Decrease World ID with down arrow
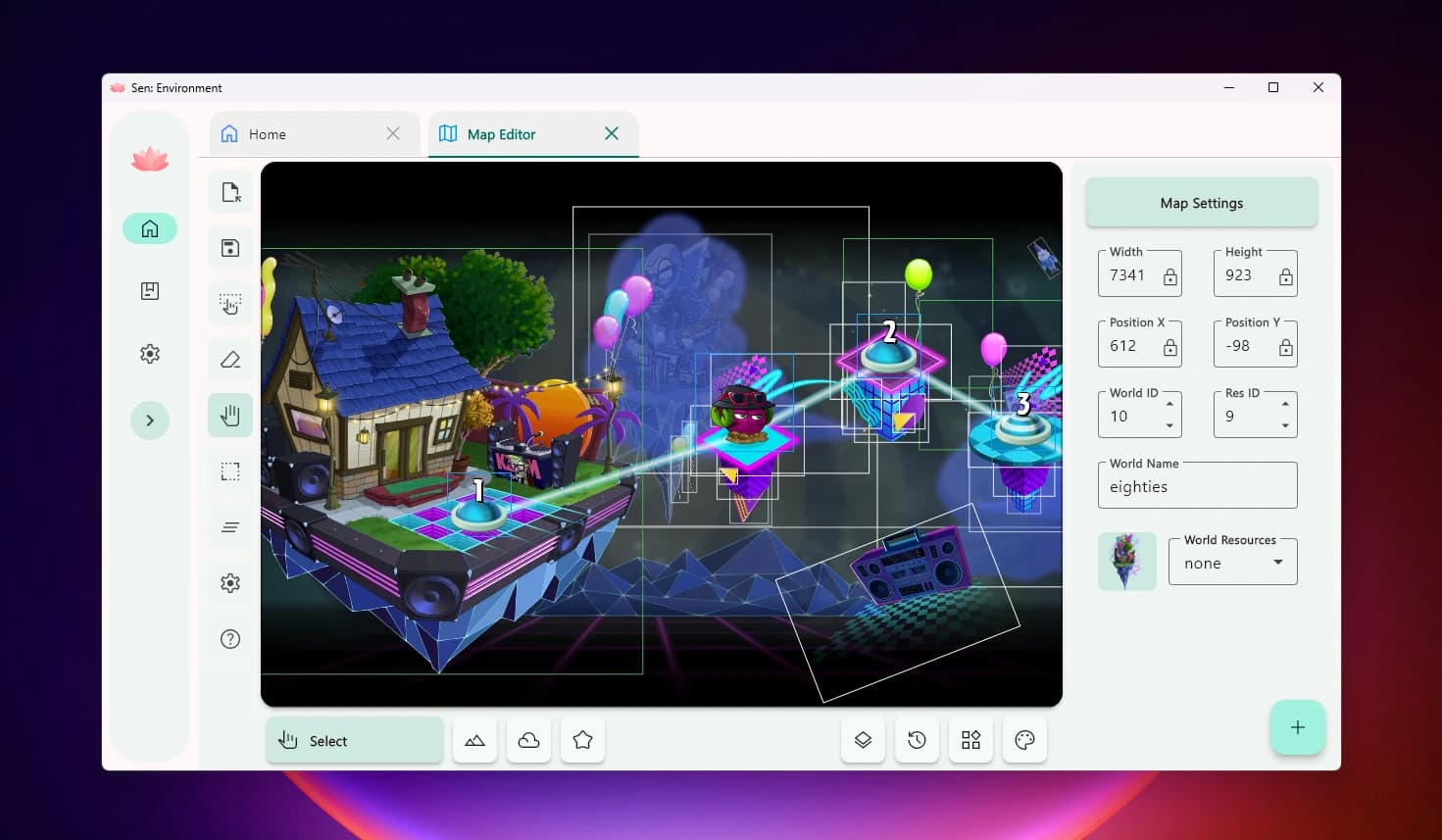 (1169, 426)
